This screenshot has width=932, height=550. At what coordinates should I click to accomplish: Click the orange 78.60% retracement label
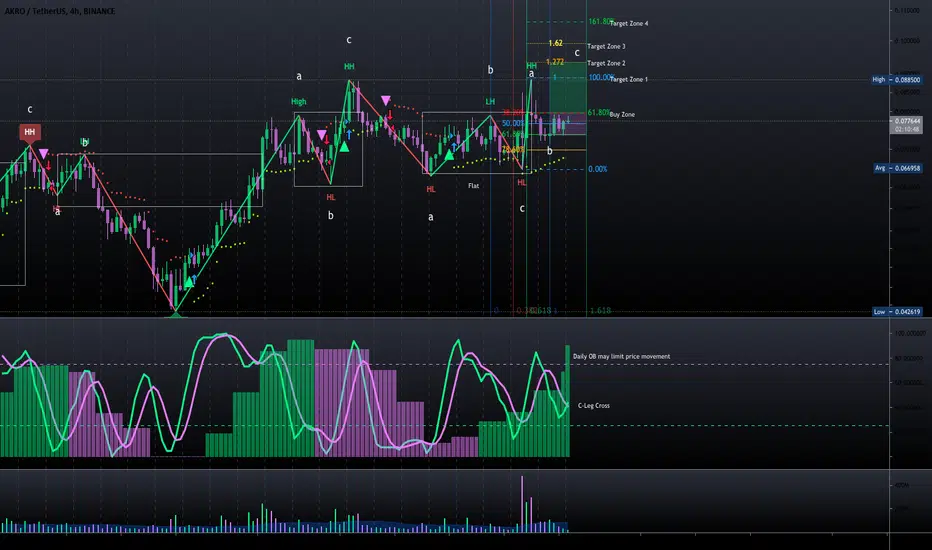click(513, 150)
